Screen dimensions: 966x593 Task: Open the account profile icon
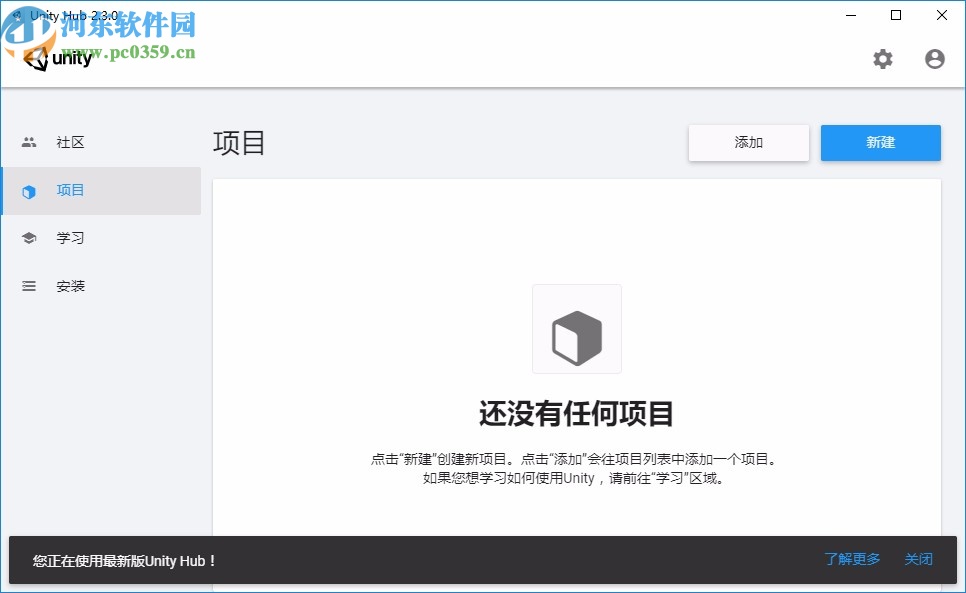(935, 59)
